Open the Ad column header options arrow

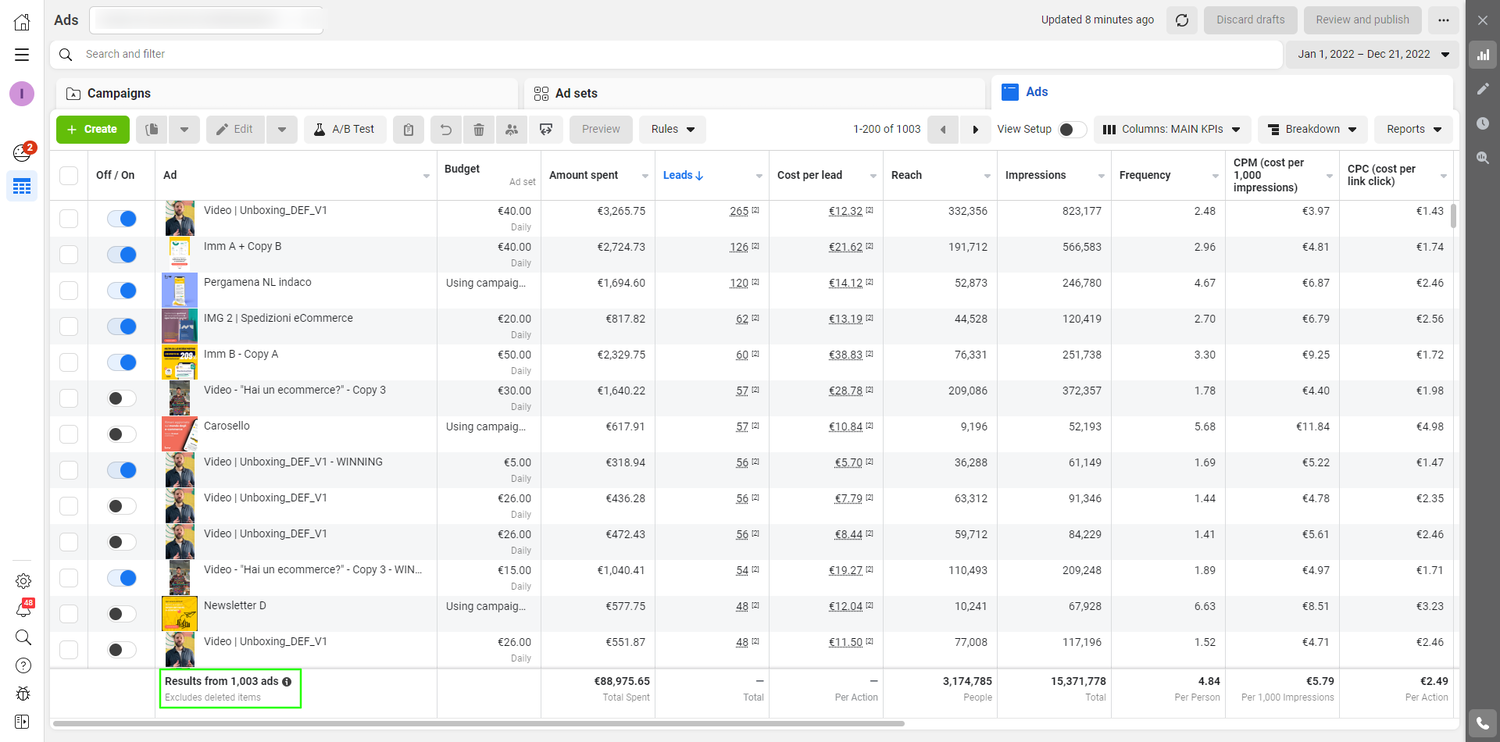point(427,176)
